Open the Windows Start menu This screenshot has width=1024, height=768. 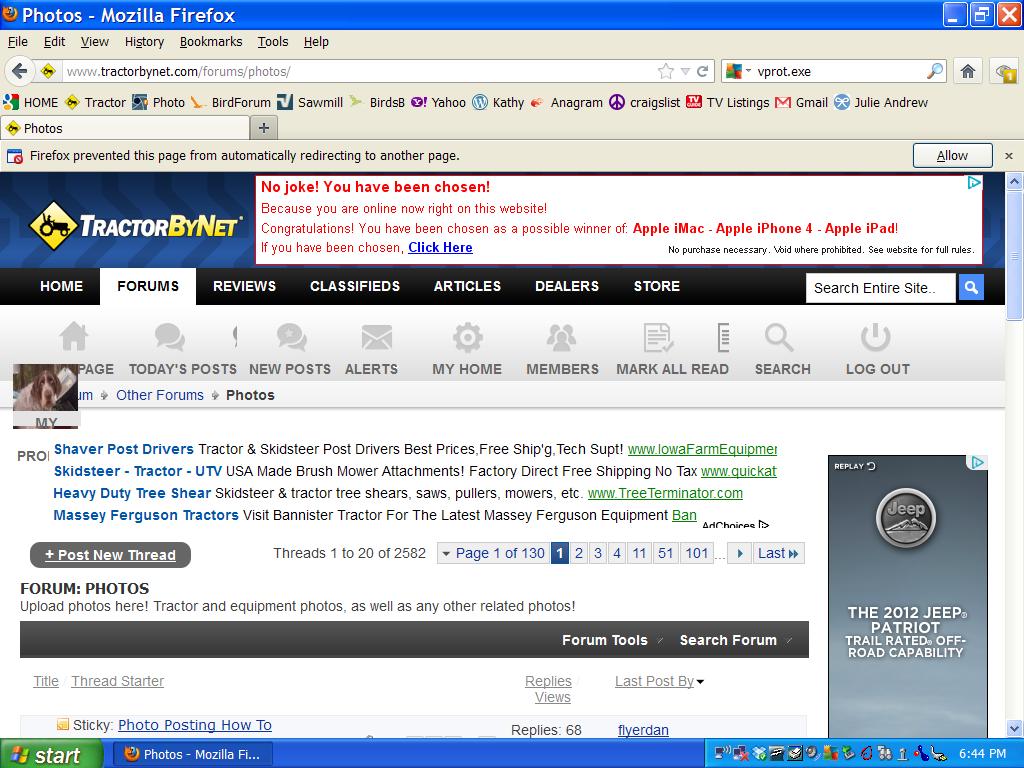(x=51, y=754)
